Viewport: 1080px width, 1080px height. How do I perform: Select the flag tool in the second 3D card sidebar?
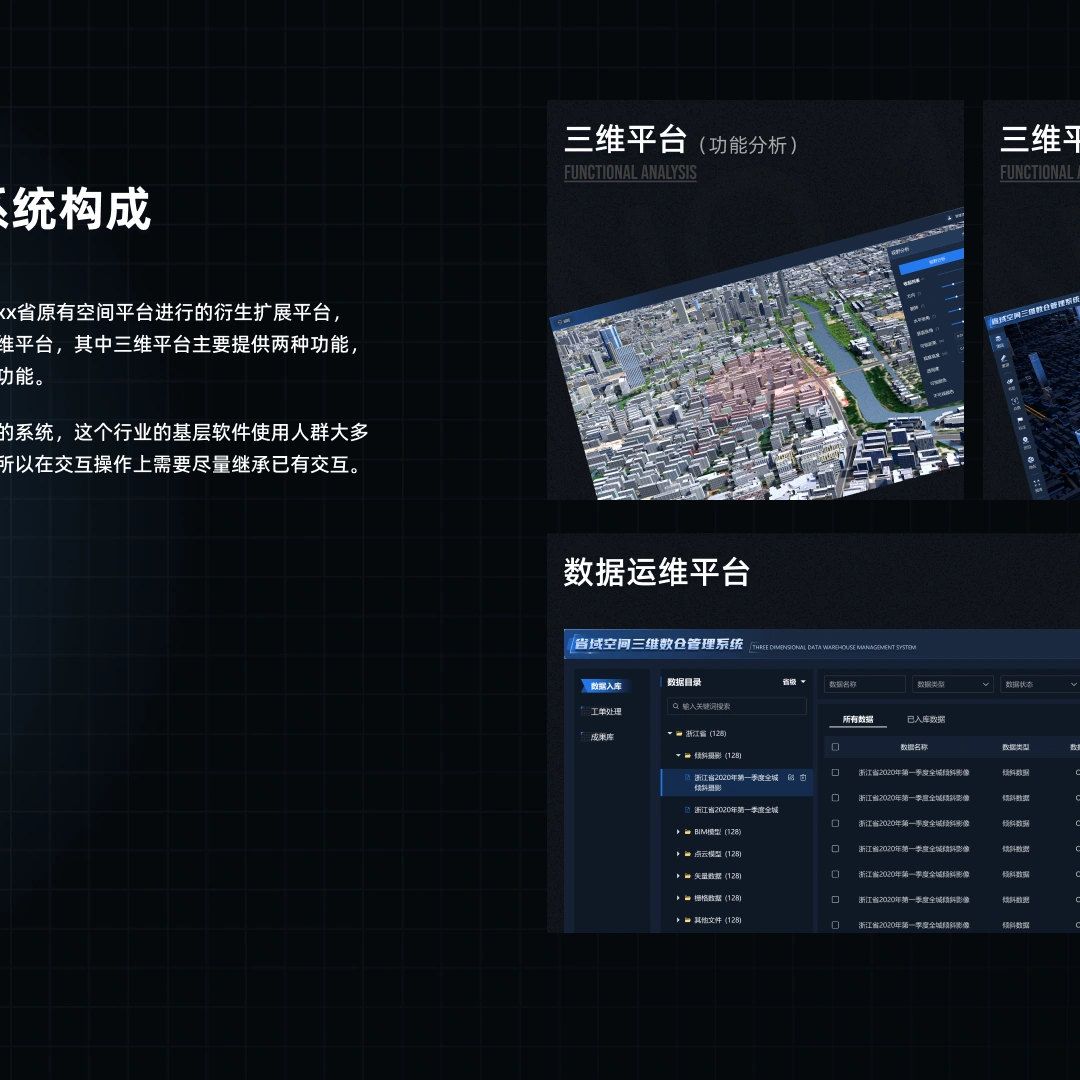[x=1020, y=419]
